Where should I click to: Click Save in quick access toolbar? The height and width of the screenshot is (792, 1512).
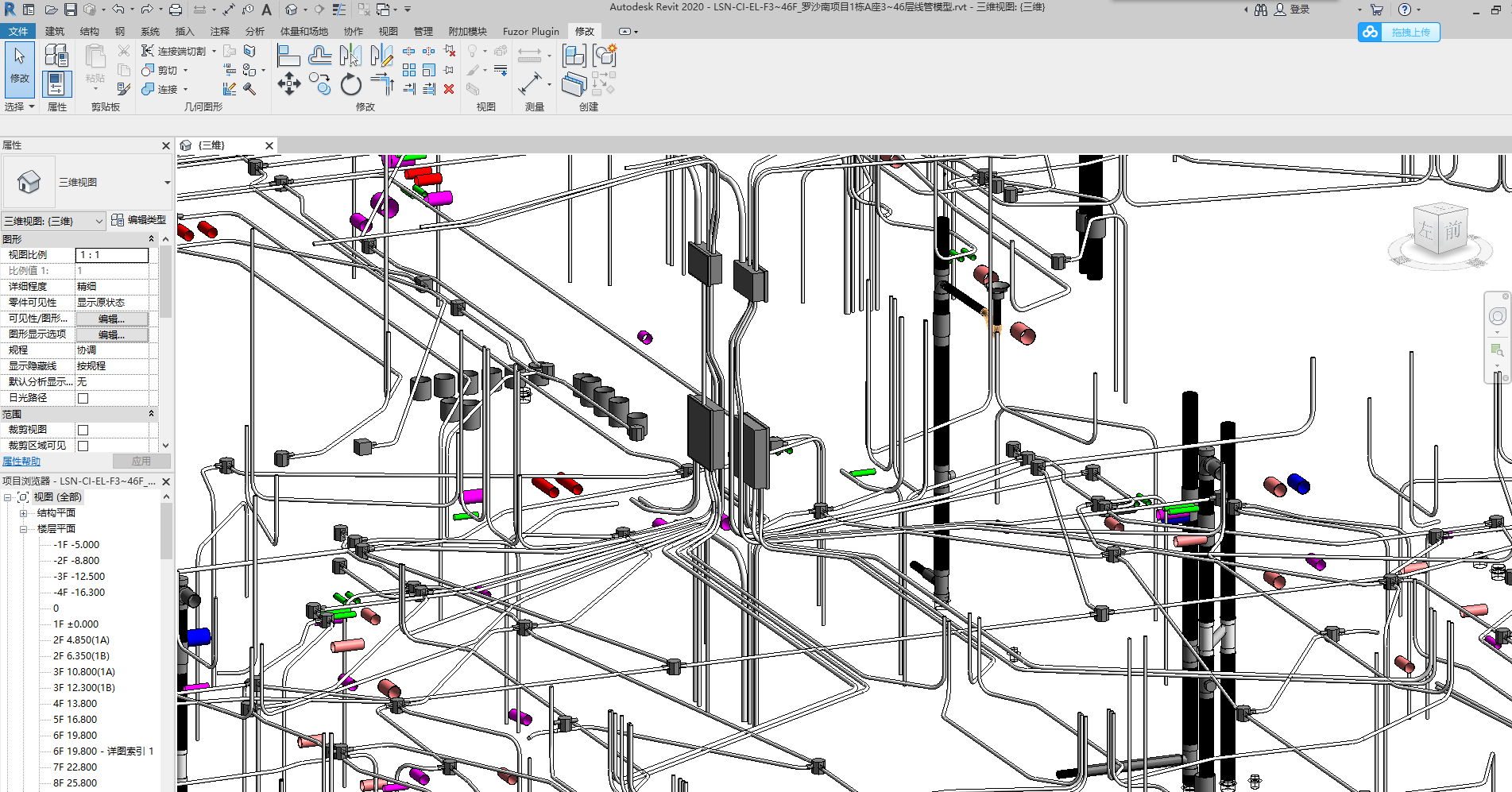pyautogui.click(x=71, y=10)
